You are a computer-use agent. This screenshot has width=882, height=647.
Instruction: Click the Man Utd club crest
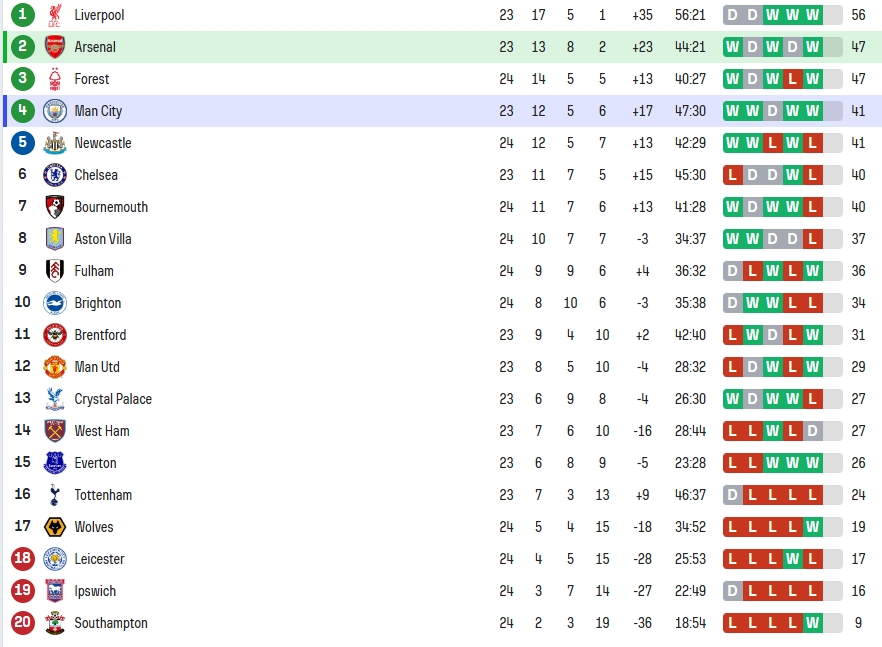[55, 367]
